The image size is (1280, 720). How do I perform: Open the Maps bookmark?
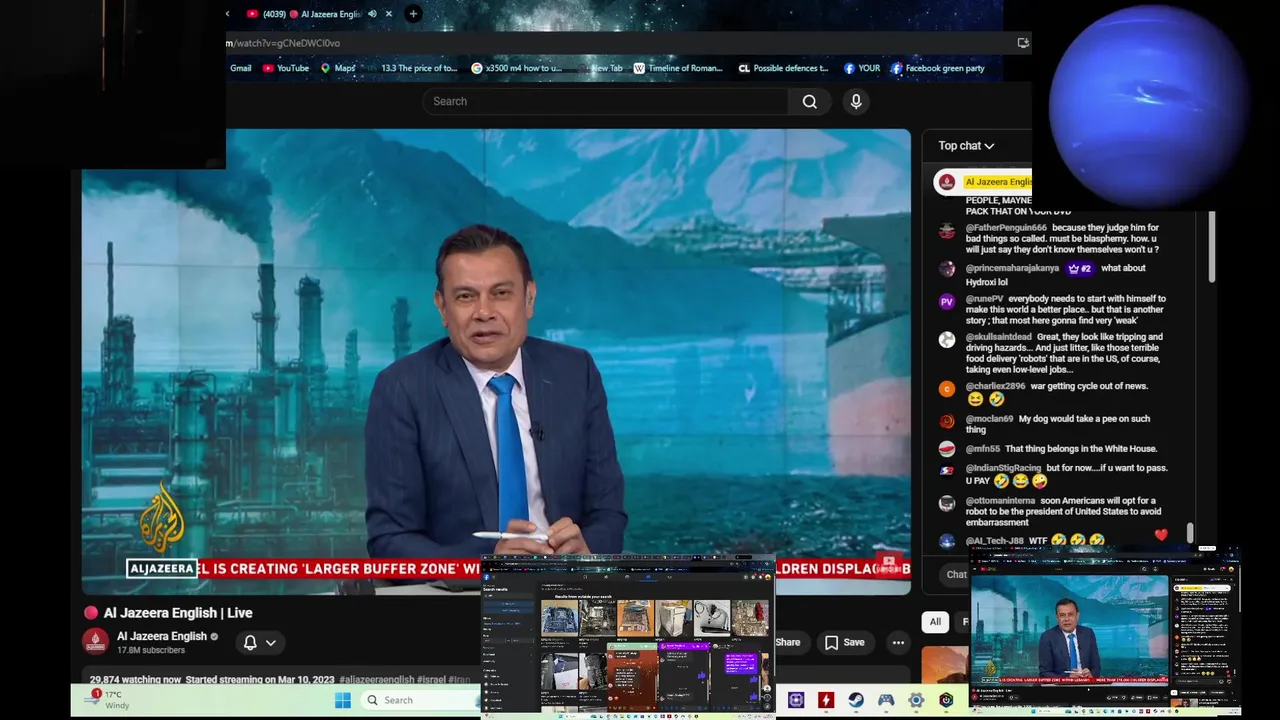[337, 68]
